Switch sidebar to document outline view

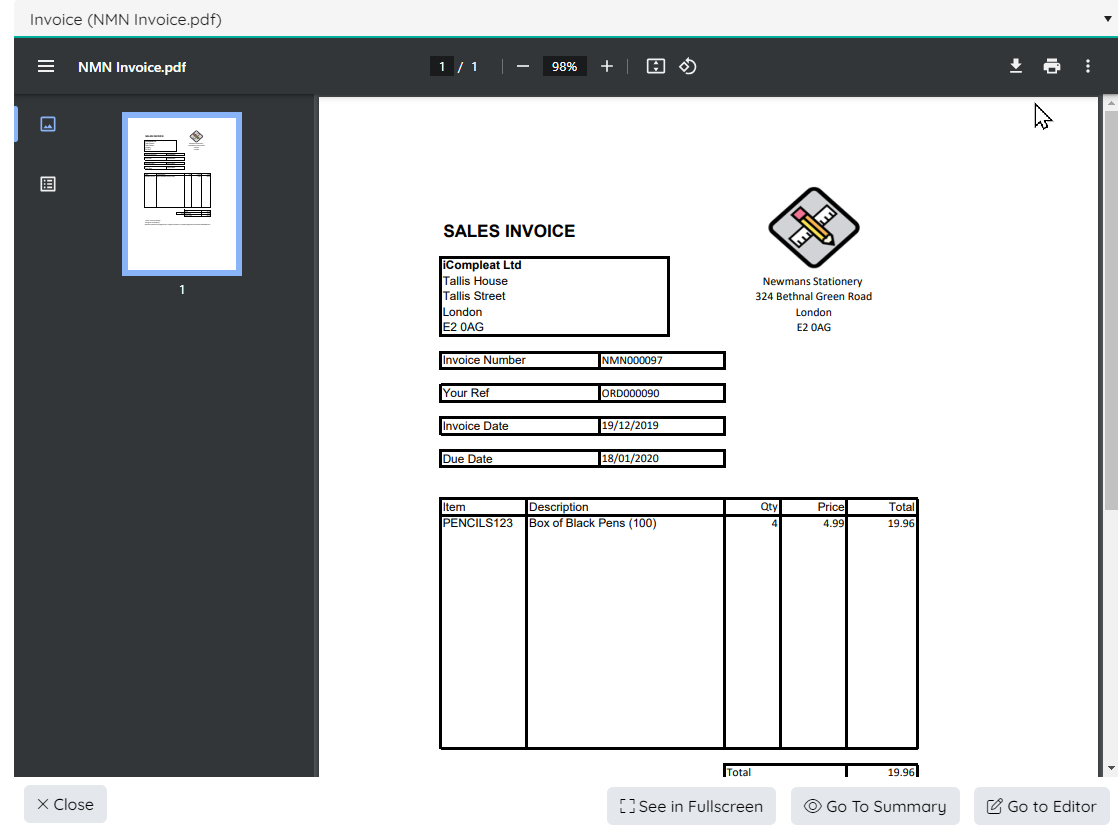coord(47,184)
